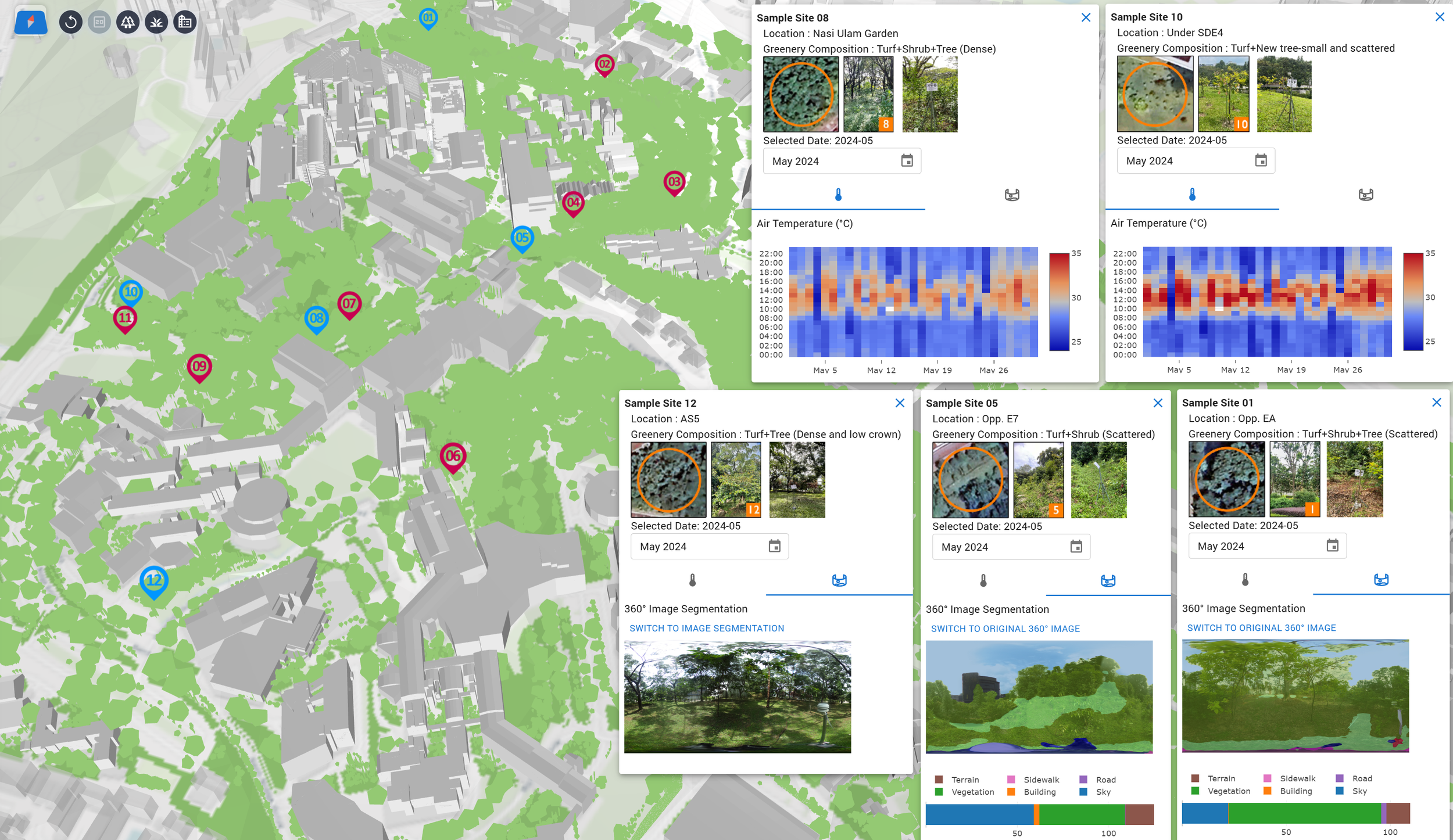
Task: Select map marker 09
Action: 199,366
